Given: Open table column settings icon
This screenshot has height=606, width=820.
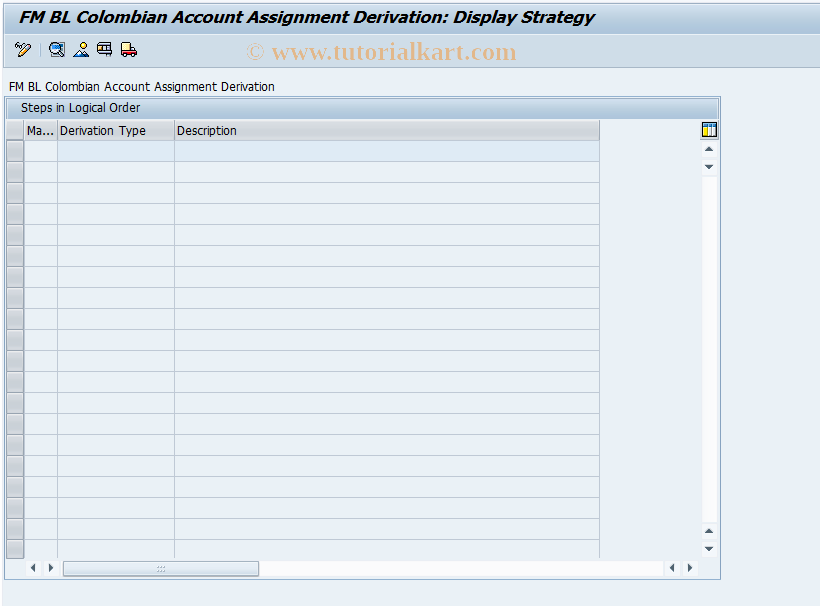Looking at the screenshot, I should (x=709, y=130).
